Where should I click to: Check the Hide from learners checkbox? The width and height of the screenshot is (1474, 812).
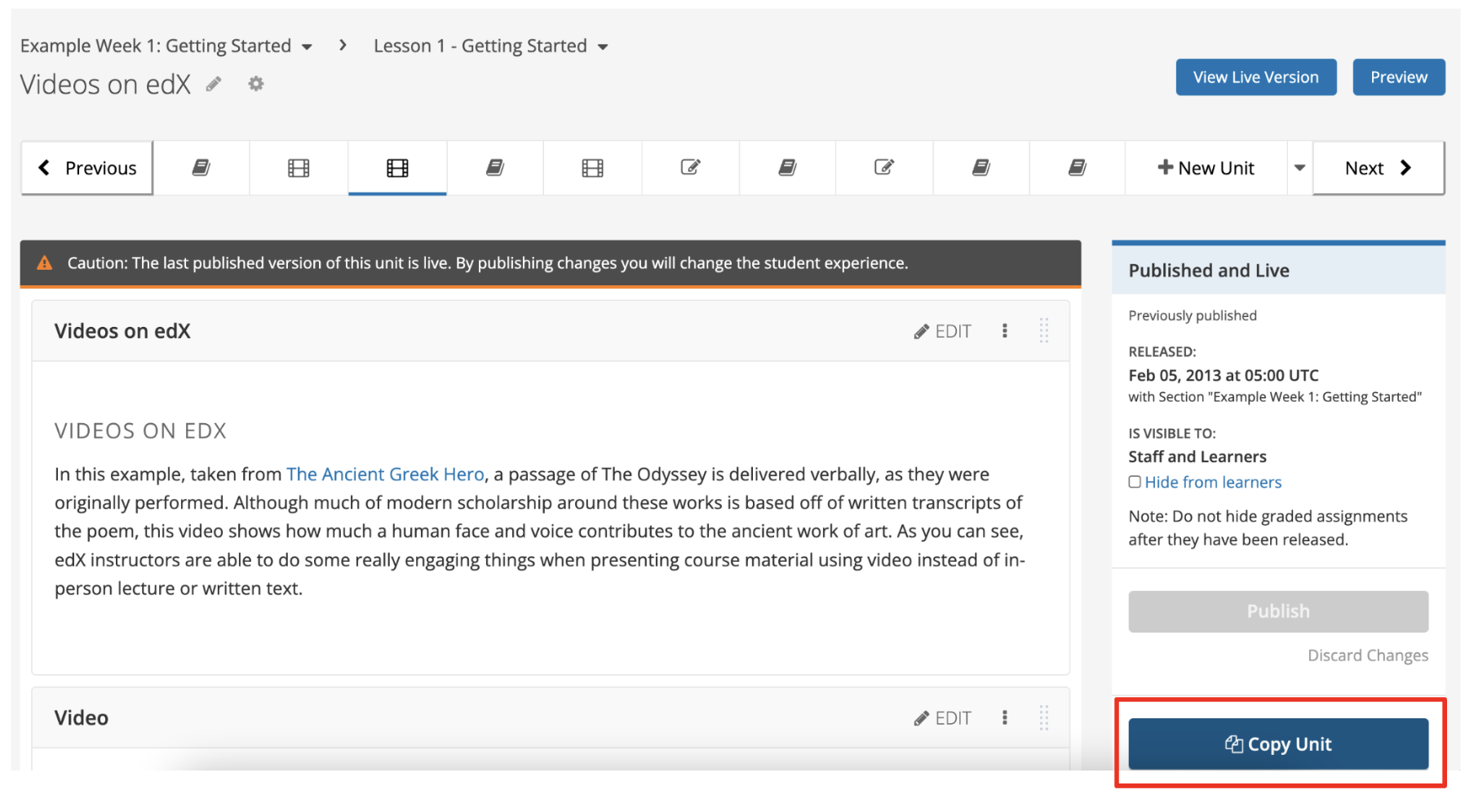pyautogui.click(x=1135, y=482)
